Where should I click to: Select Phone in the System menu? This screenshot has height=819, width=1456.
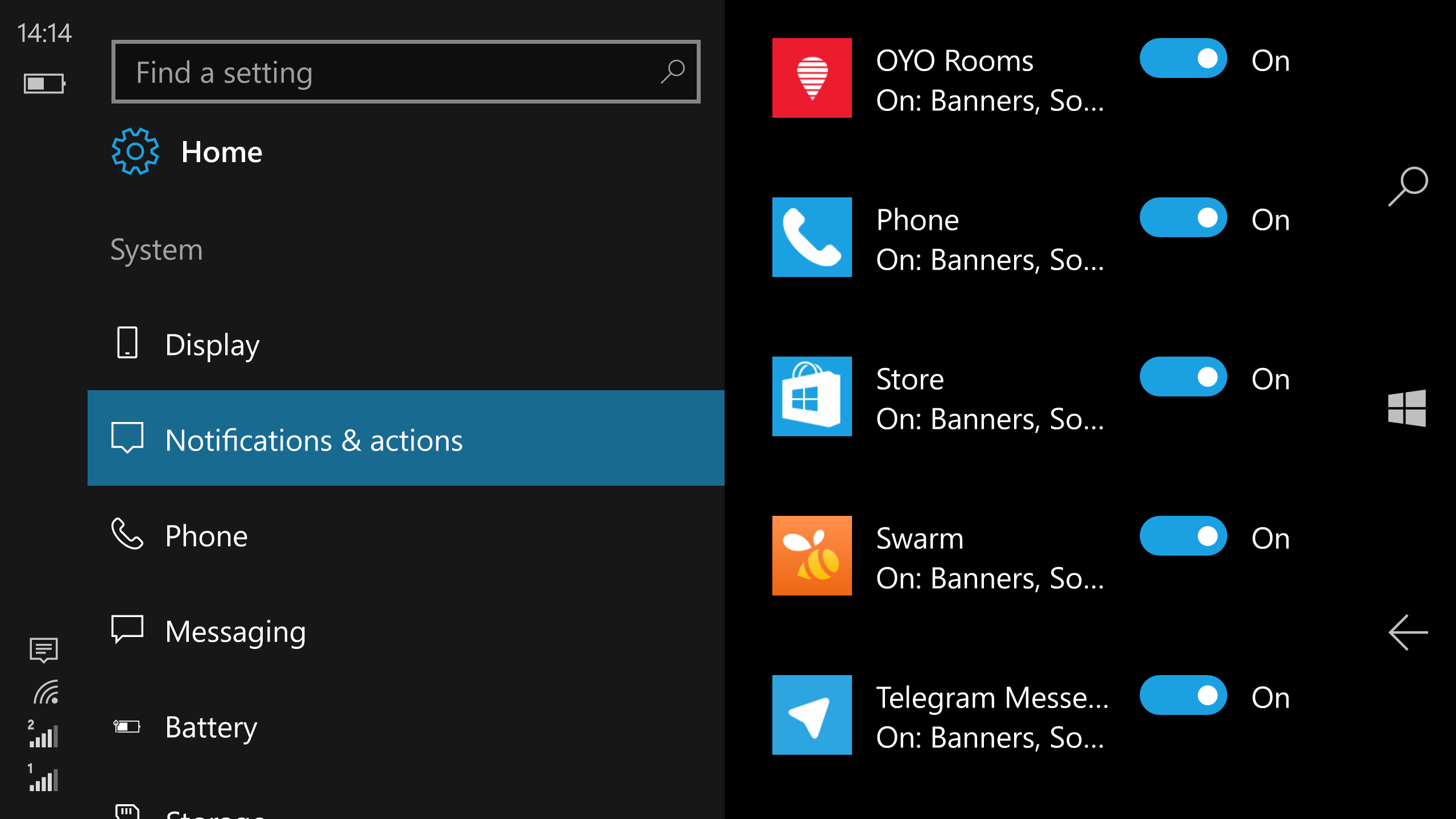[406, 535]
